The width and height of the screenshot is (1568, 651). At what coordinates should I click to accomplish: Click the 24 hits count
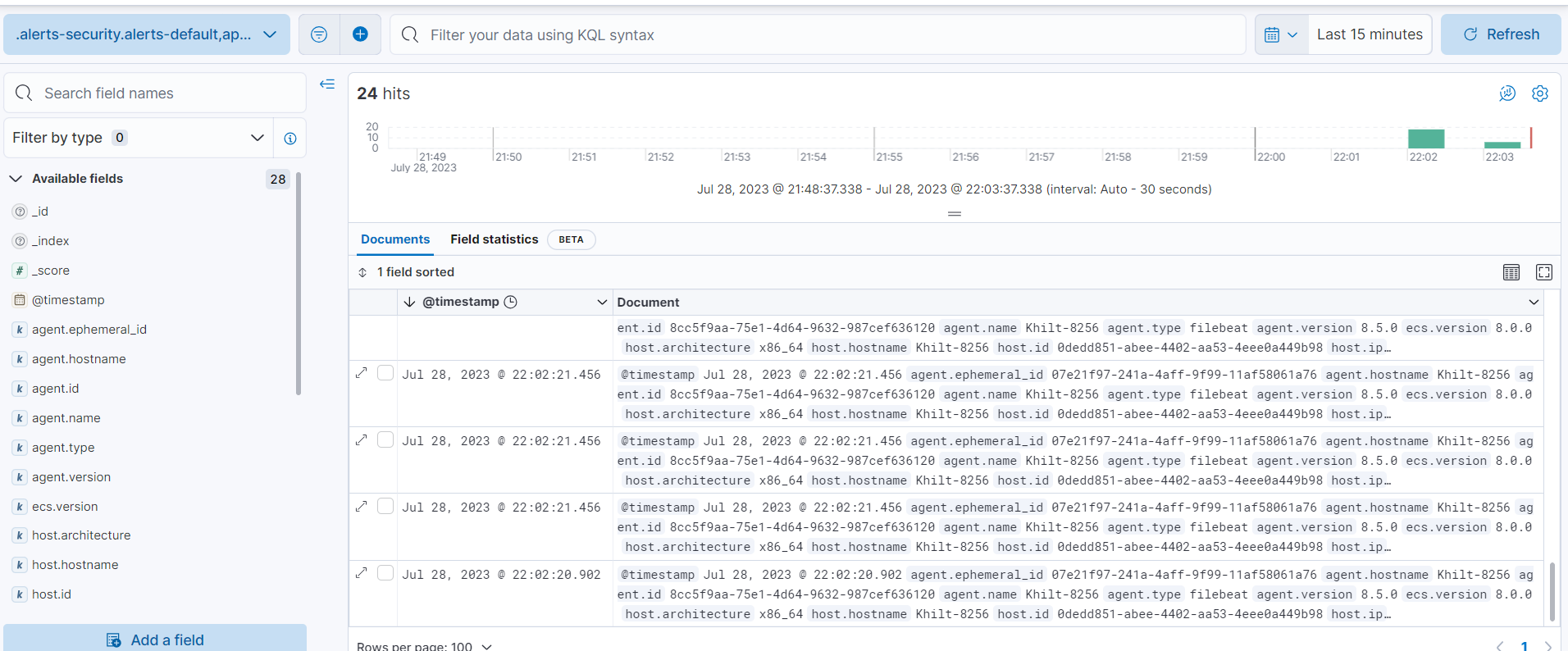pyautogui.click(x=383, y=93)
